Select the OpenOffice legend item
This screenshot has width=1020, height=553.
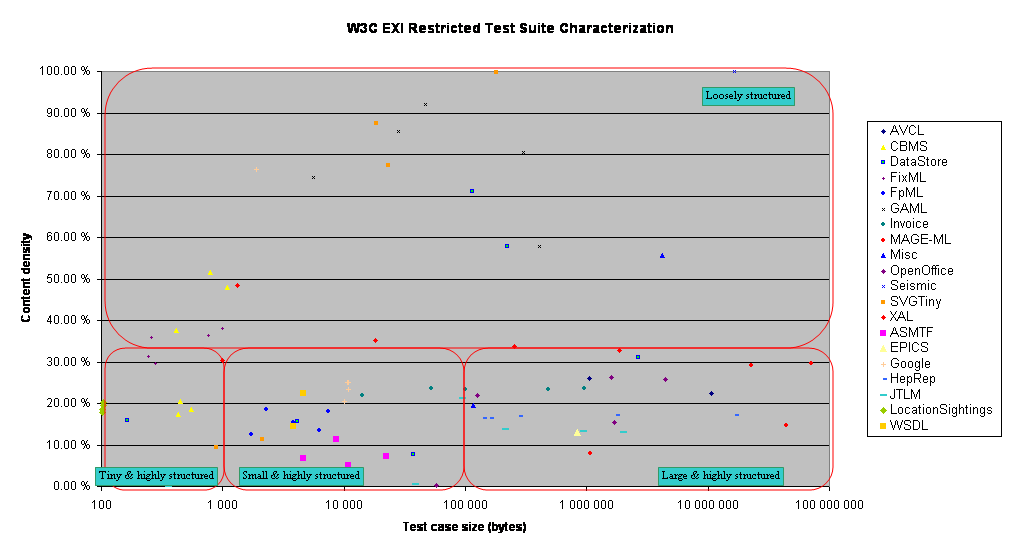921,271
